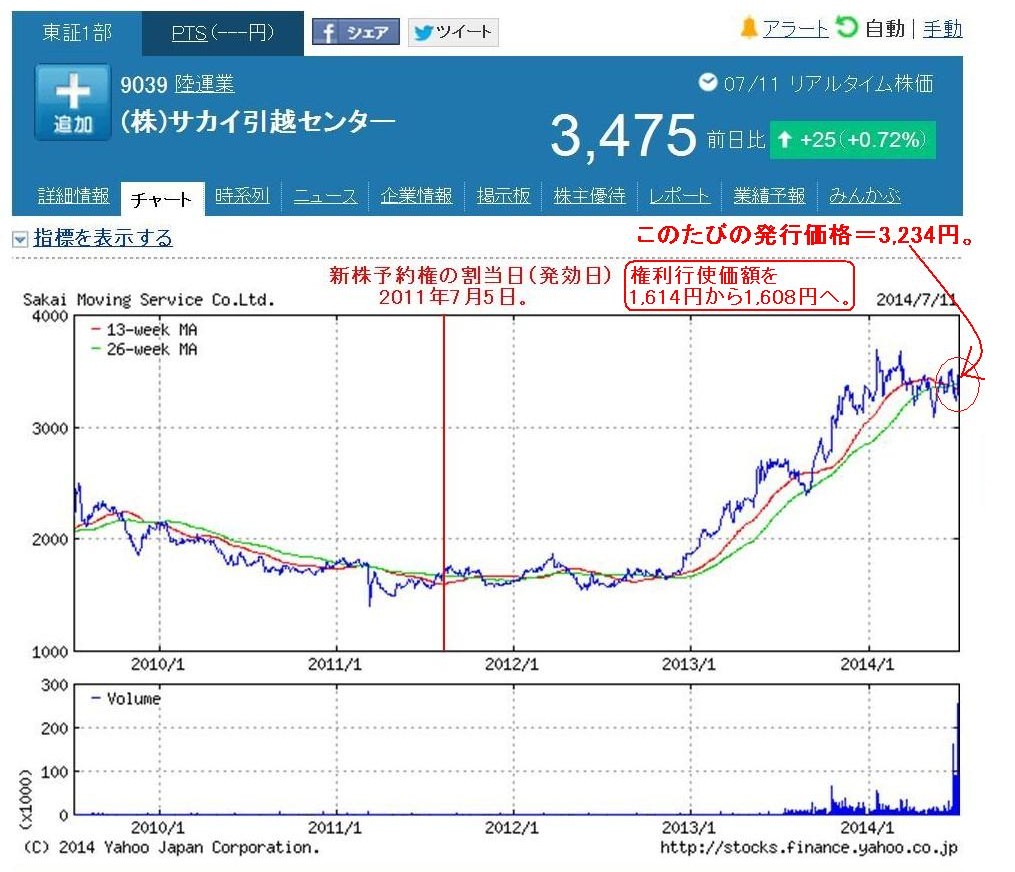
Task: Open the 時系列 tab
Action: 242,196
